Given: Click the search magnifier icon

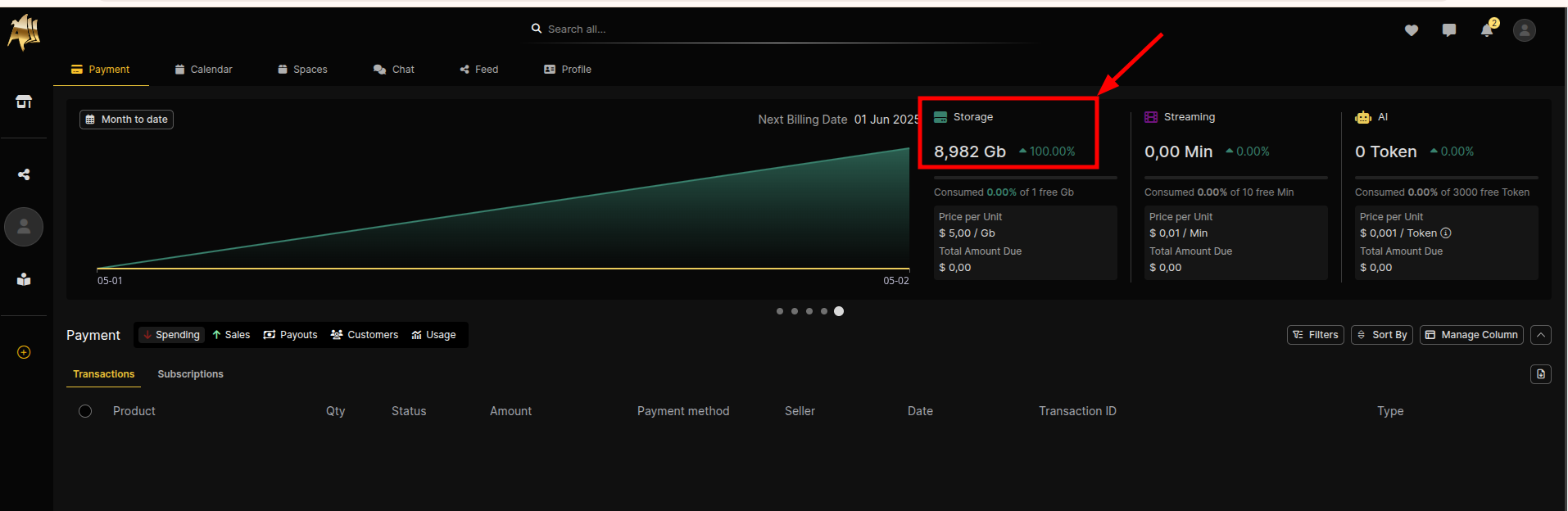Looking at the screenshot, I should (537, 29).
